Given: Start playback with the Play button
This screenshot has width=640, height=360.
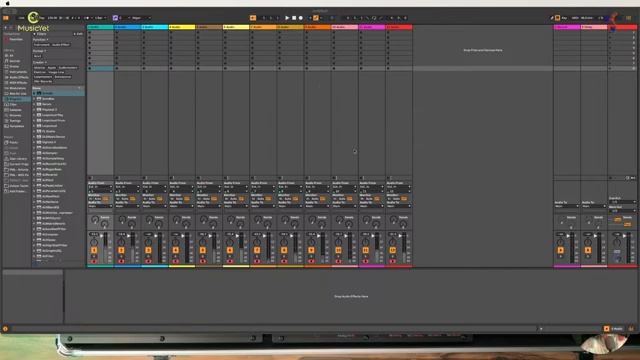Looking at the screenshot, I should [x=287, y=18].
